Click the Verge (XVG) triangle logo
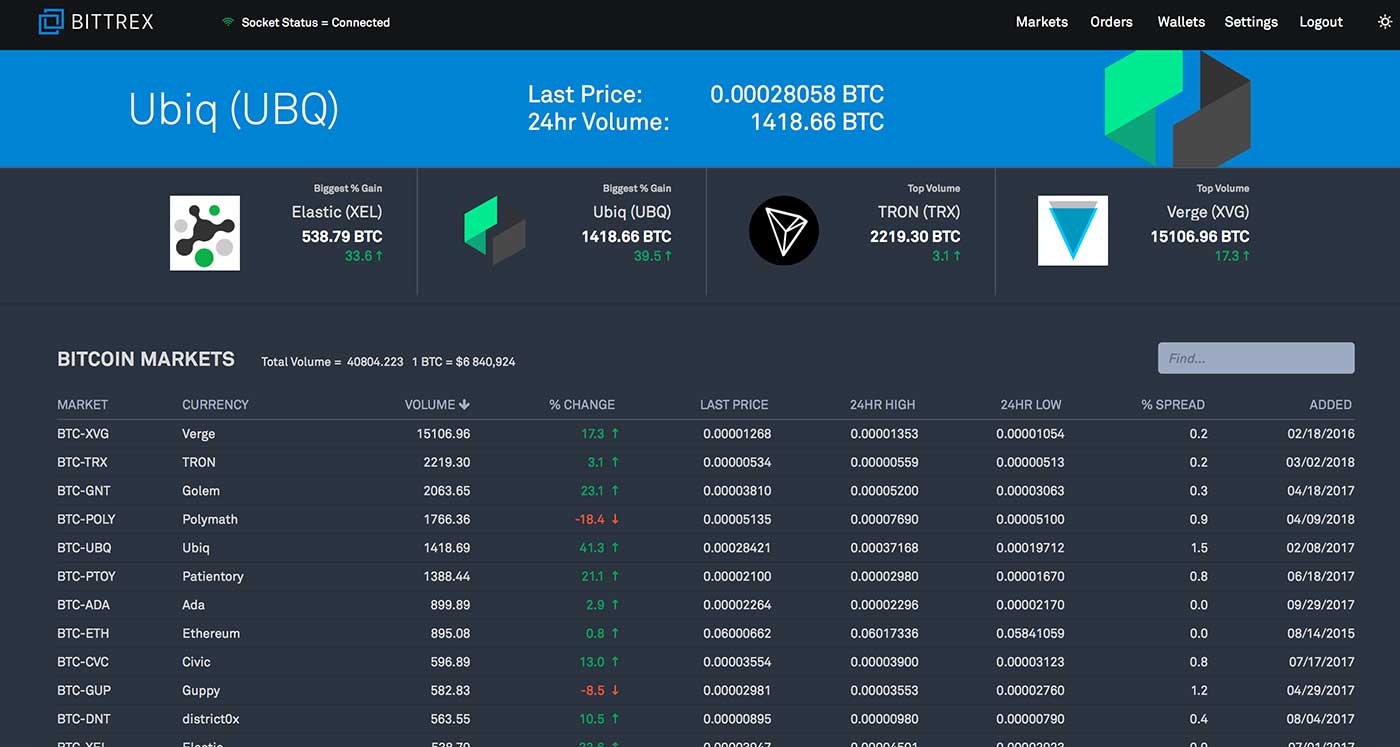1400x747 pixels. tap(1073, 231)
